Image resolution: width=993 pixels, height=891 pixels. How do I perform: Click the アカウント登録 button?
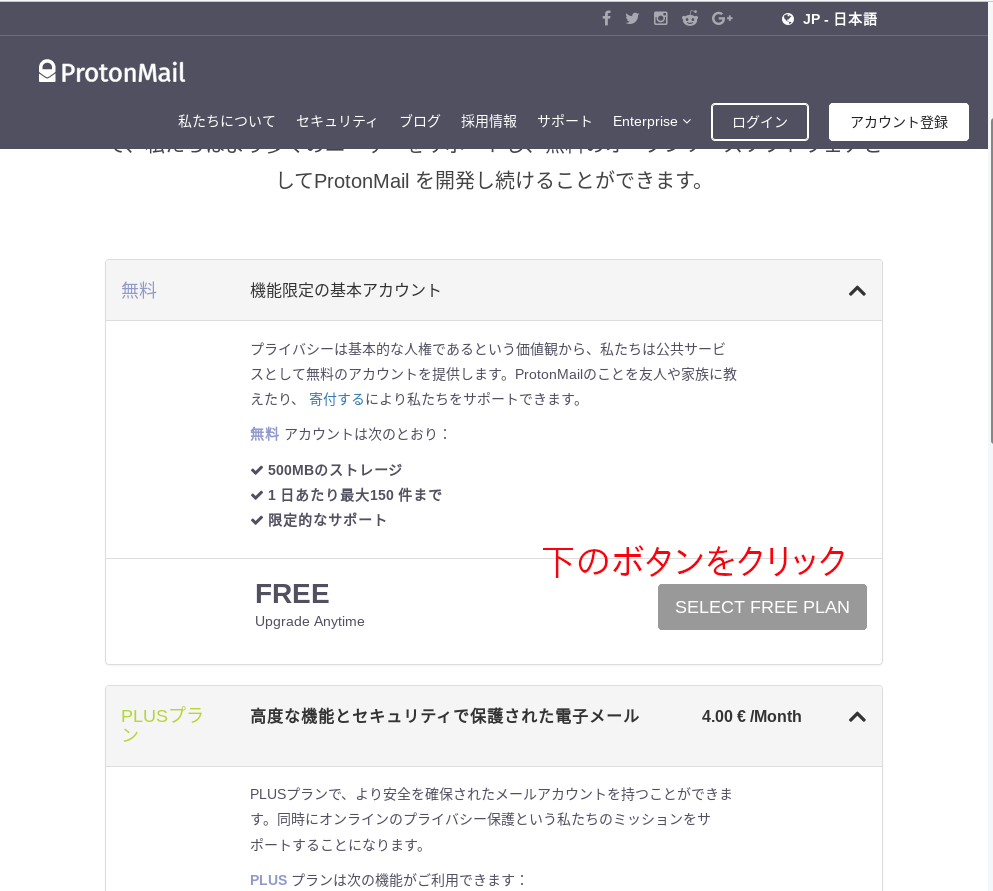pos(899,122)
